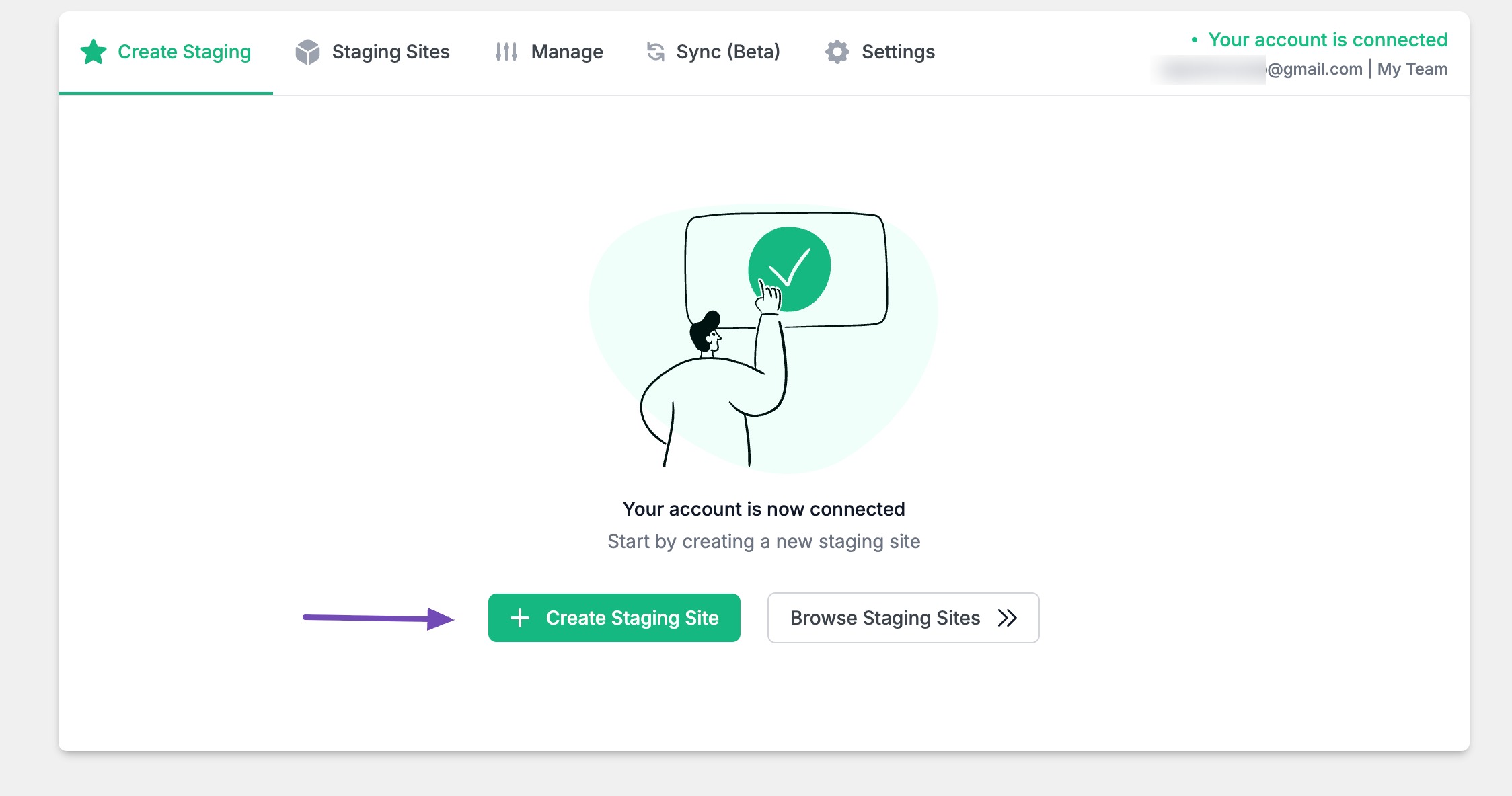The height and width of the screenshot is (796, 1512).
Task: Click 'Your account is connected' status
Action: (x=1327, y=40)
